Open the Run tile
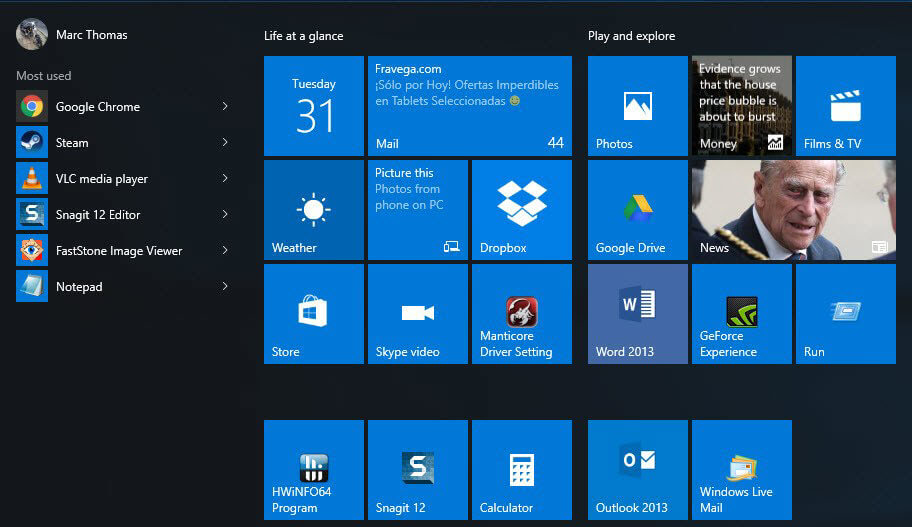The height and width of the screenshot is (527, 912). (x=846, y=314)
